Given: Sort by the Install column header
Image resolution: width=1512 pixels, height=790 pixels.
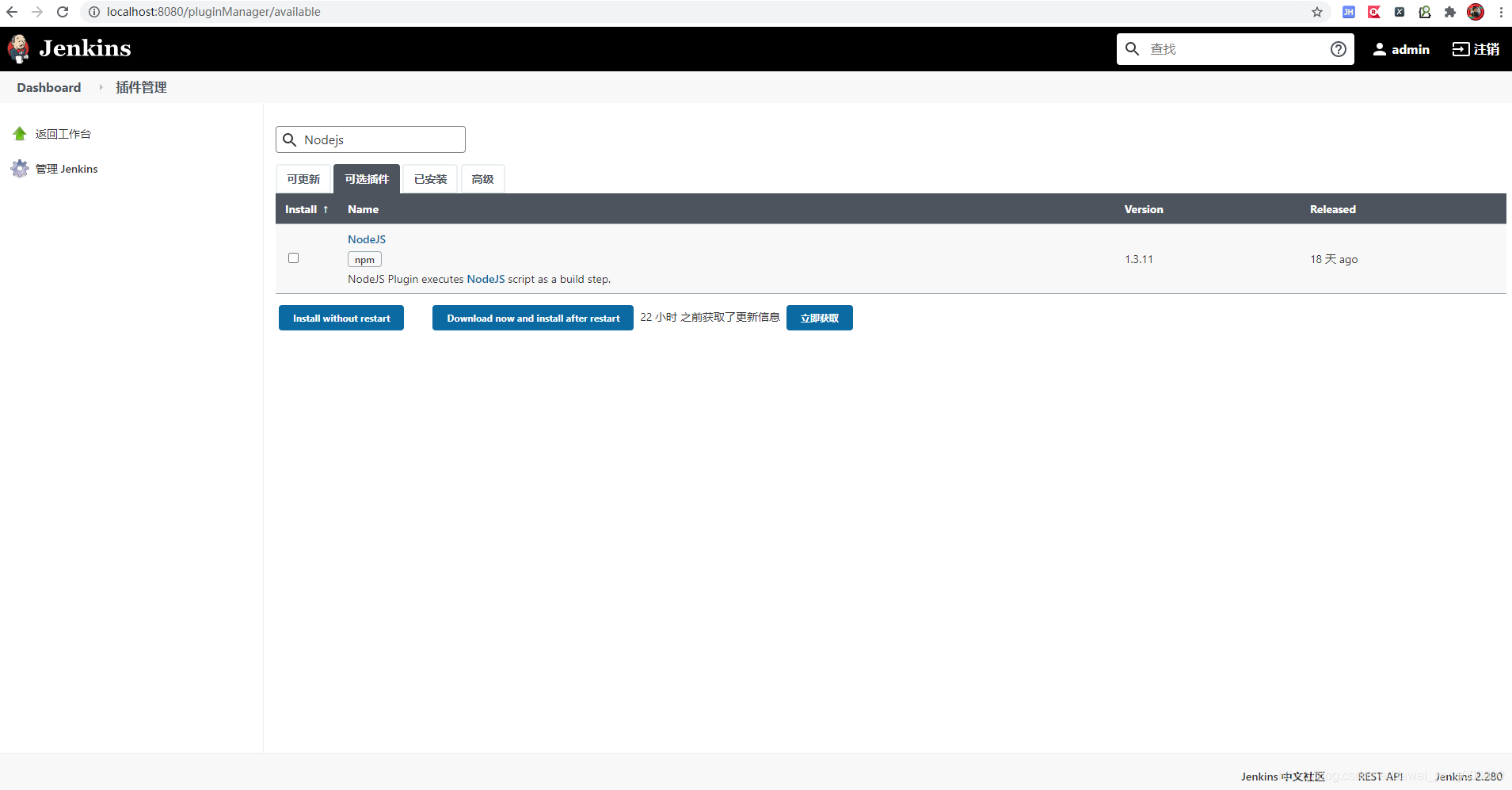Looking at the screenshot, I should [x=307, y=209].
